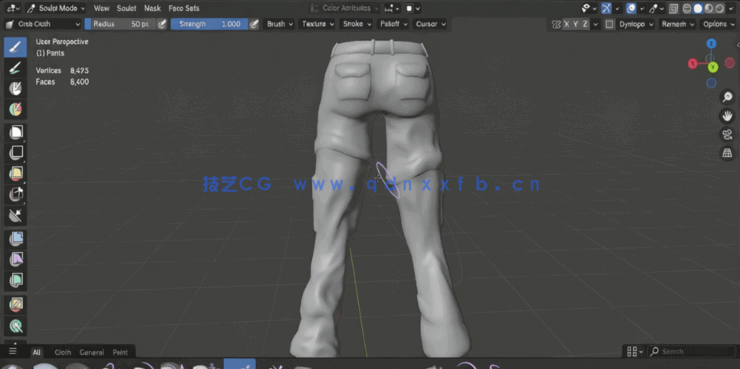Viewport: 740px width, 369px height.
Task: Switch perspective/orthographic grid icon
Action: coord(727,153)
